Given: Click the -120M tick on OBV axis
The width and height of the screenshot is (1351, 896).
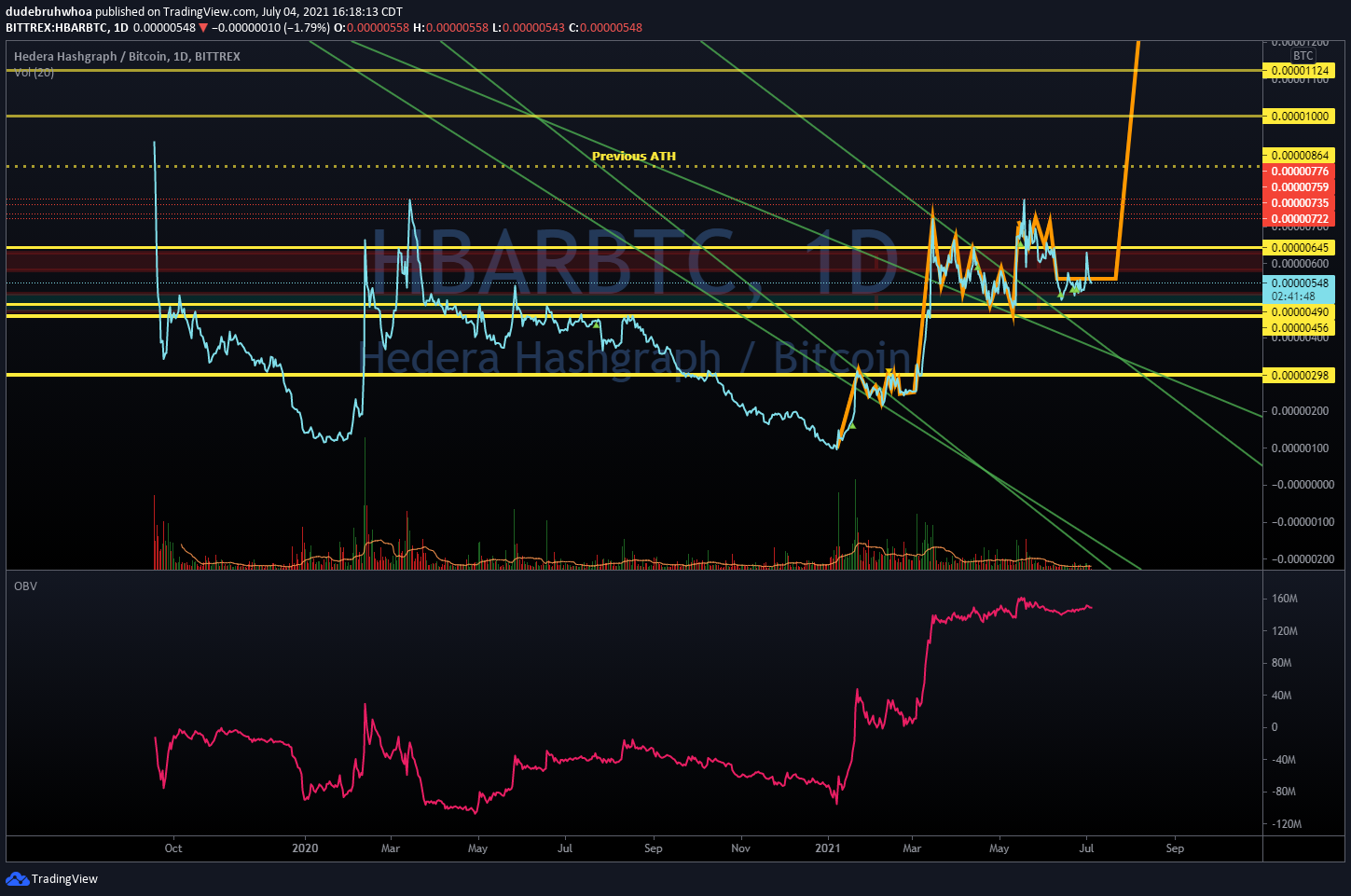Looking at the screenshot, I should pyautogui.click(x=1287, y=824).
